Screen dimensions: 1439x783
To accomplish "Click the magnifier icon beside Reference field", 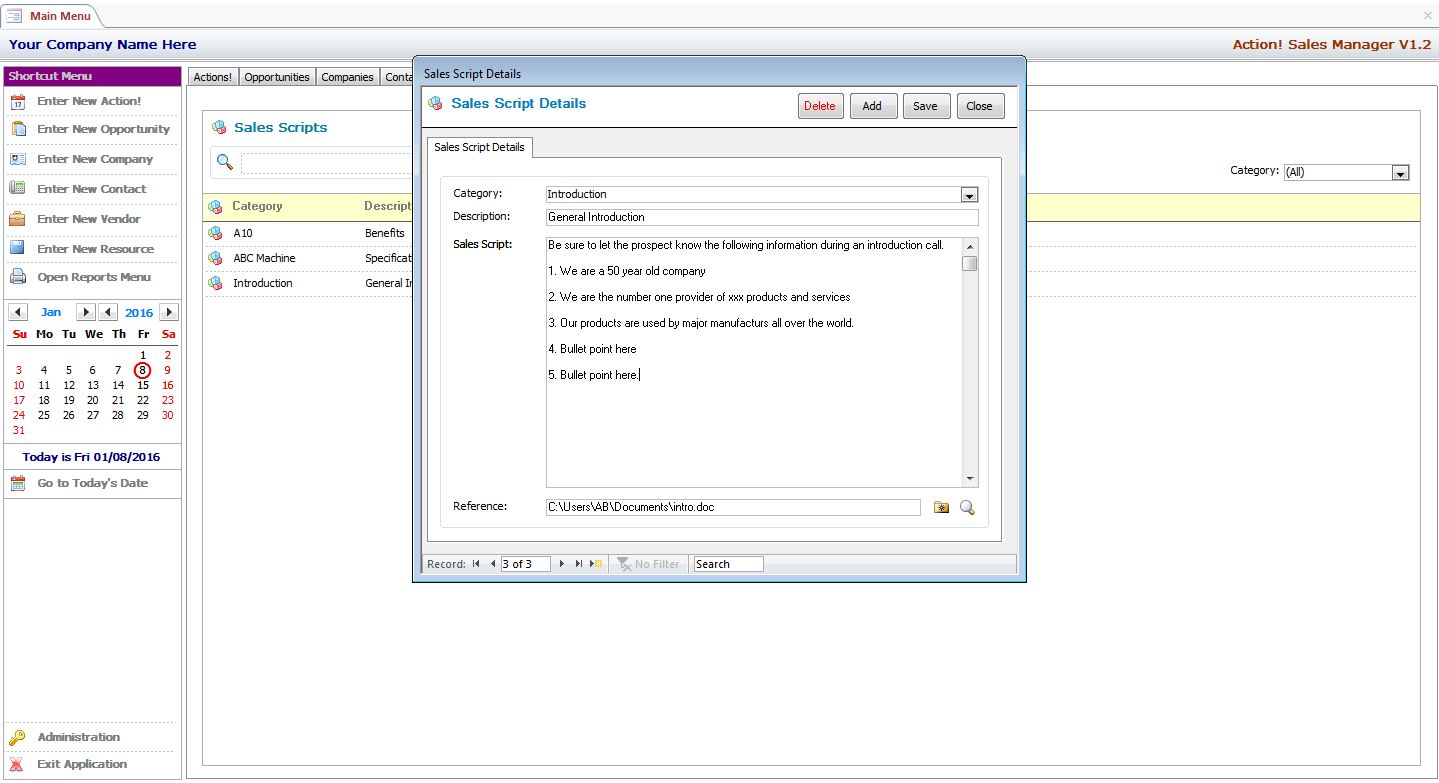I will pos(967,508).
